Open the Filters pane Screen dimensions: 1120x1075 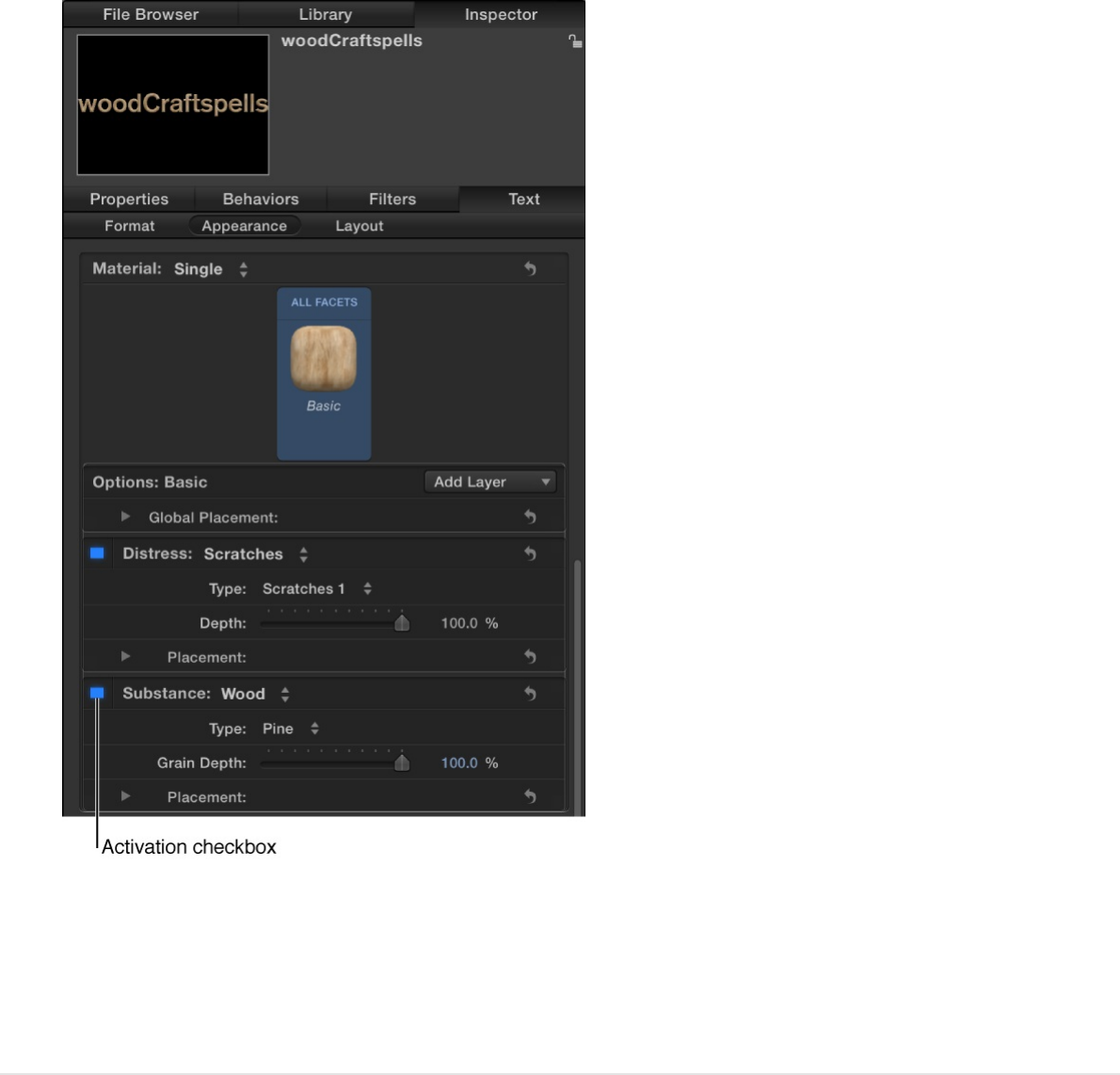(392, 200)
